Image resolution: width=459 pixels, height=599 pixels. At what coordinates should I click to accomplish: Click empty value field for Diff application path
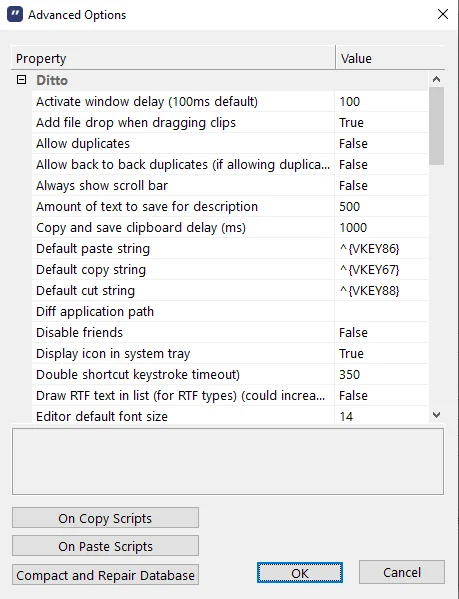(x=381, y=312)
